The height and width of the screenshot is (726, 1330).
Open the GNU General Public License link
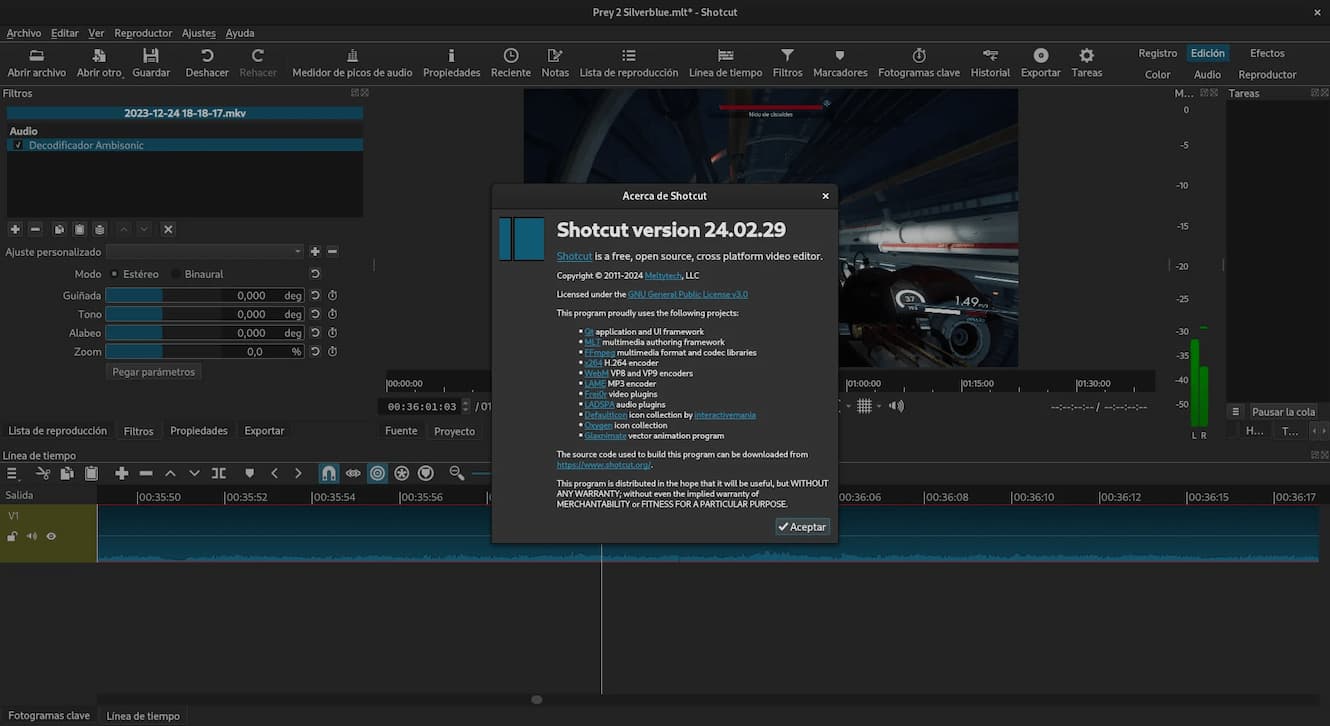click(688, 294)
